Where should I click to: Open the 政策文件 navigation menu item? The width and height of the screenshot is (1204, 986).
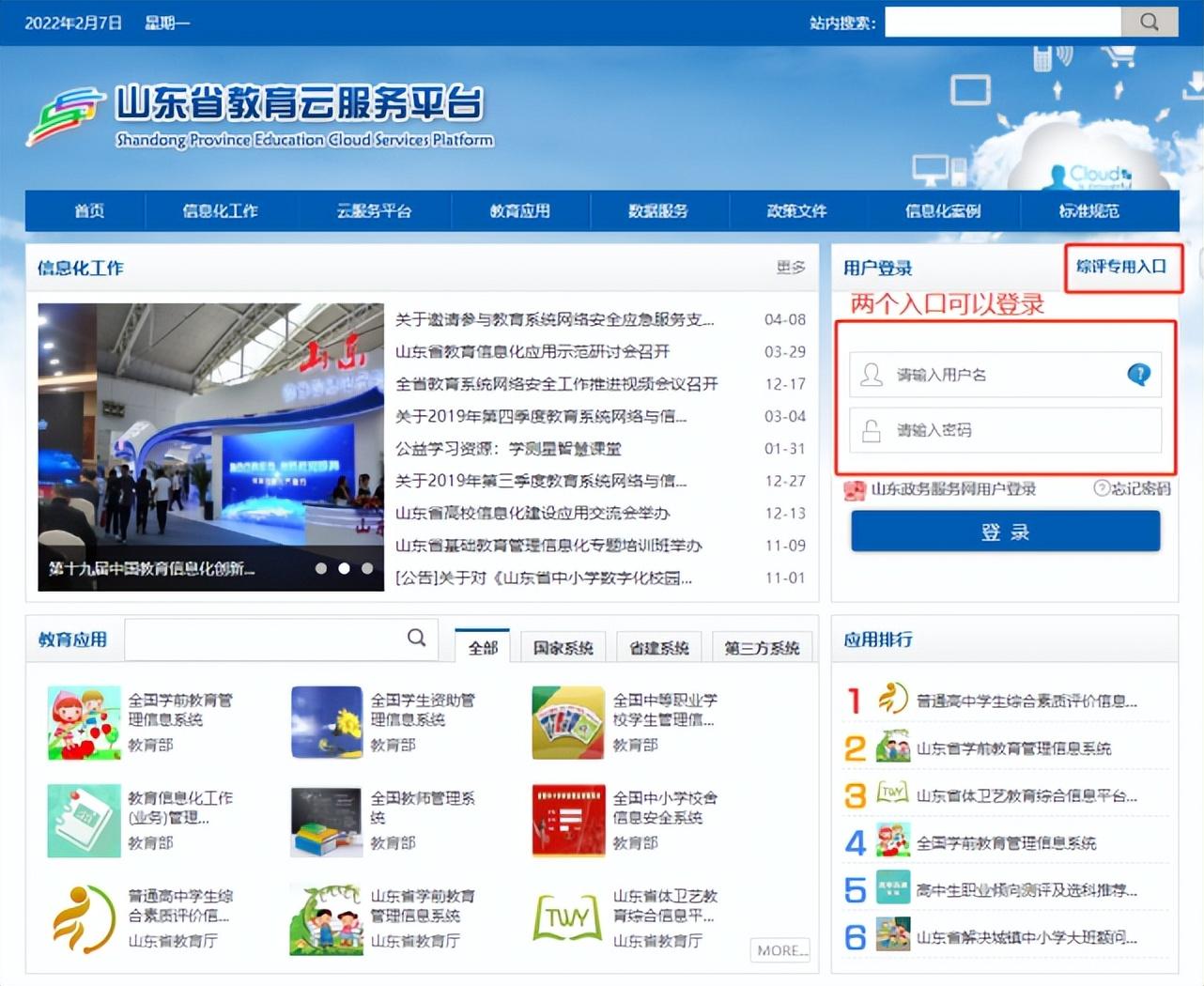[x=797, y=211]
